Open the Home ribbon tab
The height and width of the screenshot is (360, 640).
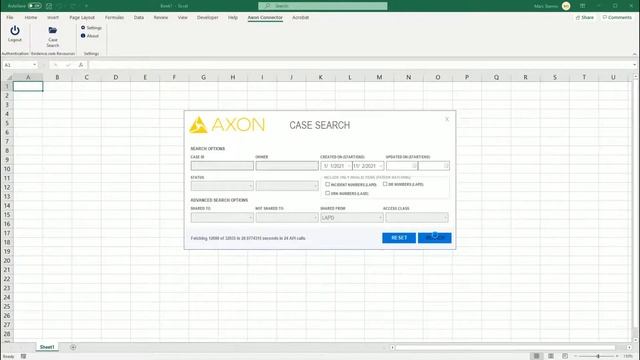point(31,18)
